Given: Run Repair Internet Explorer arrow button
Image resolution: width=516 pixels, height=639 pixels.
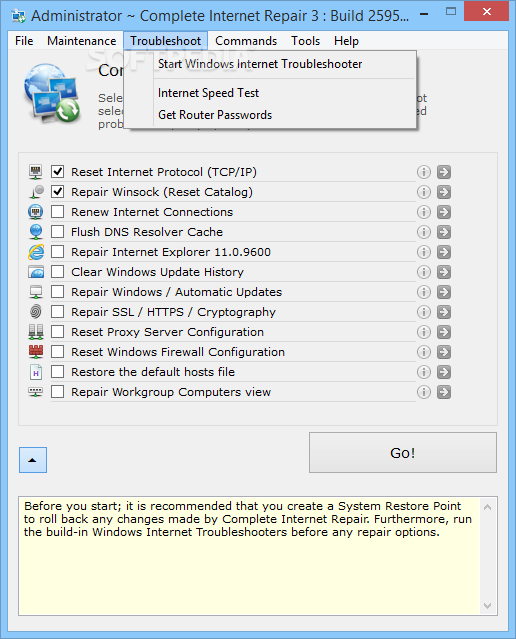Looking at the screenshot, I should 444,252.
